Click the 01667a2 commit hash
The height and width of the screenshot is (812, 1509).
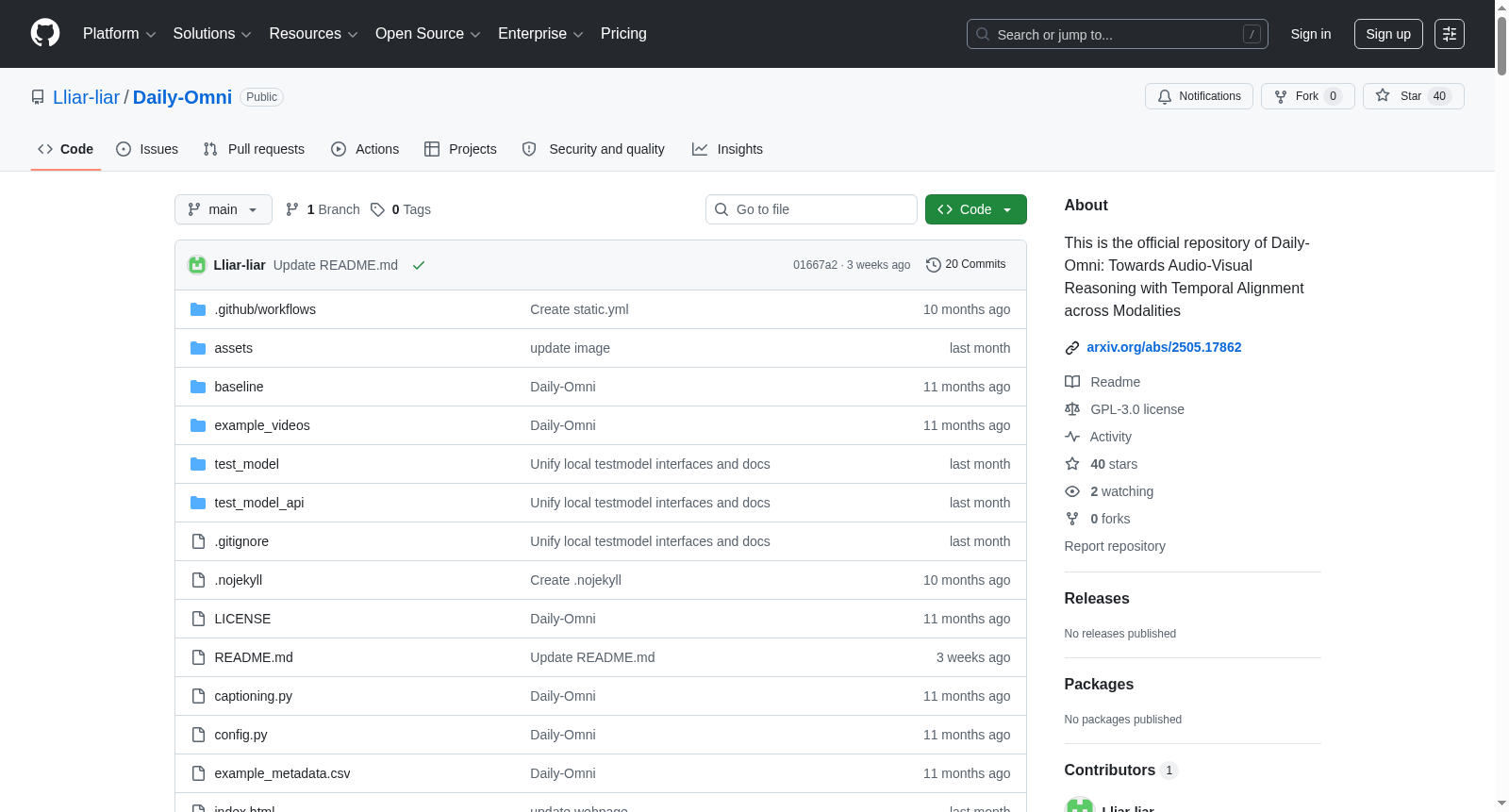(x=815, y=265)
